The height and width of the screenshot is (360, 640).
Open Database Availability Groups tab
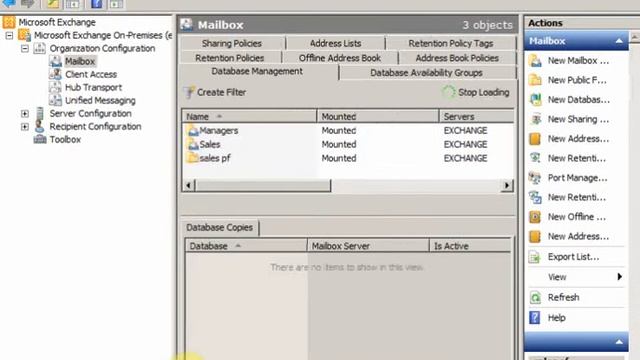(427, 73)
